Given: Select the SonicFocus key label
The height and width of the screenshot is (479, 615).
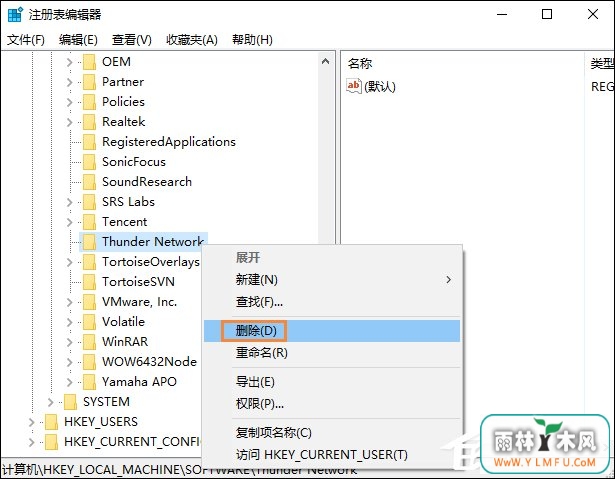Looking at the screenshot, I should [134, 162].
